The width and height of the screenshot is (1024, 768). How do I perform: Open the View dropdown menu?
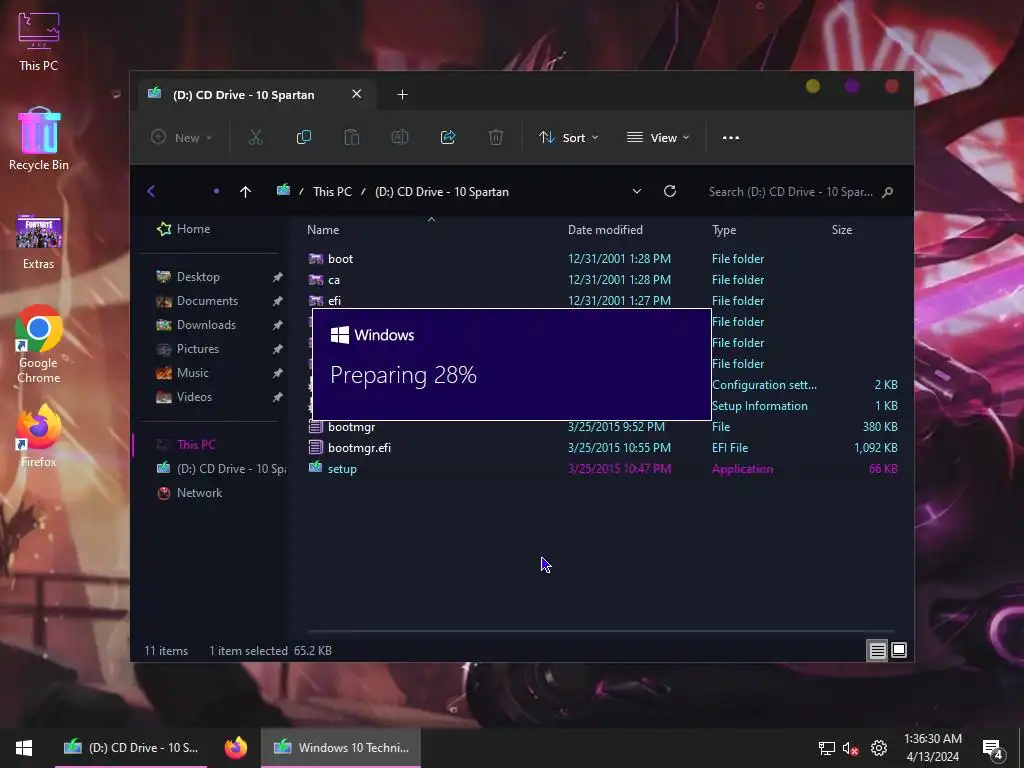tap(658, 138)
